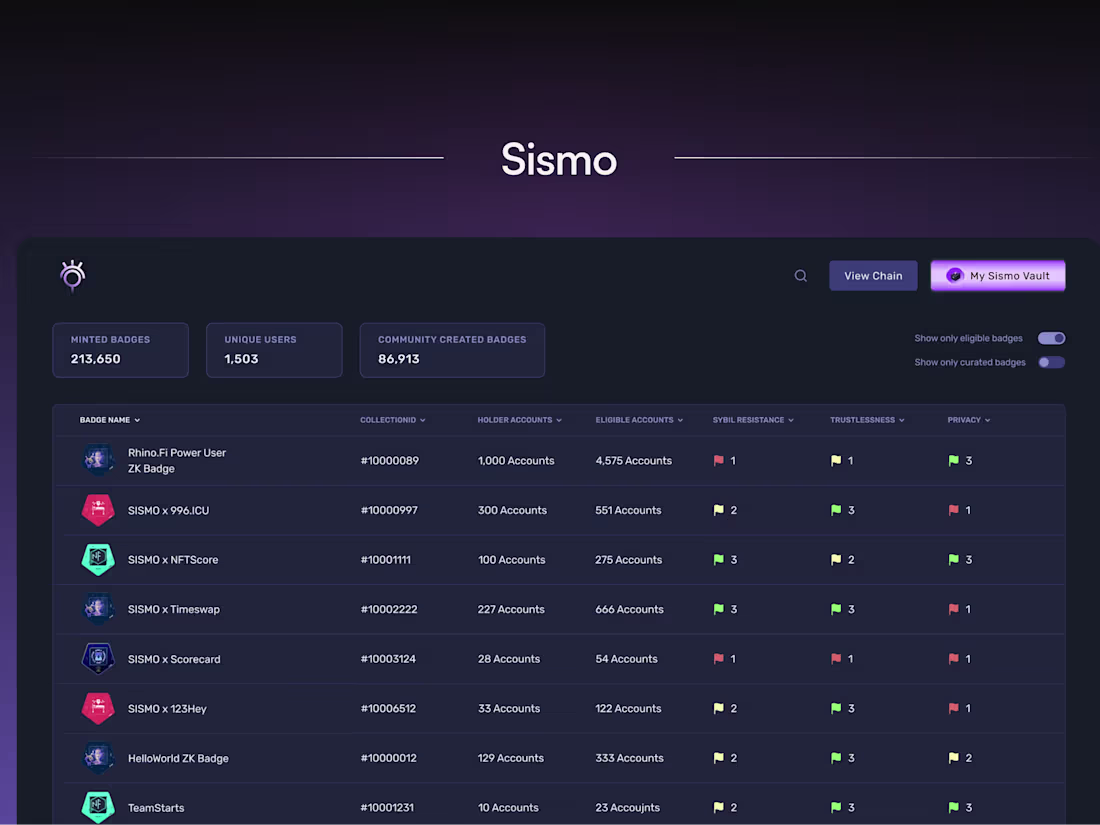Image resolution: width=1100 pixels, height=825 pixels.
Task: Open search with the magnifier icon
Action: 800,275
